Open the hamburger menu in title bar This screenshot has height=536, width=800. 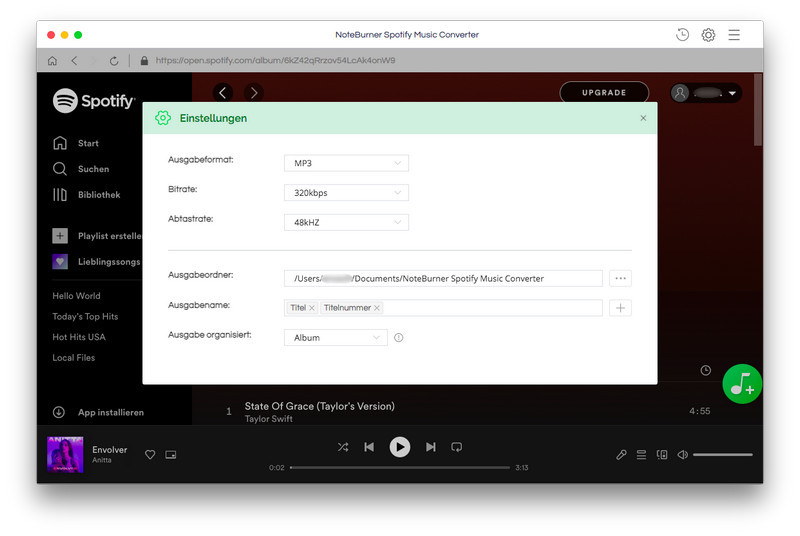coord(734,35)
